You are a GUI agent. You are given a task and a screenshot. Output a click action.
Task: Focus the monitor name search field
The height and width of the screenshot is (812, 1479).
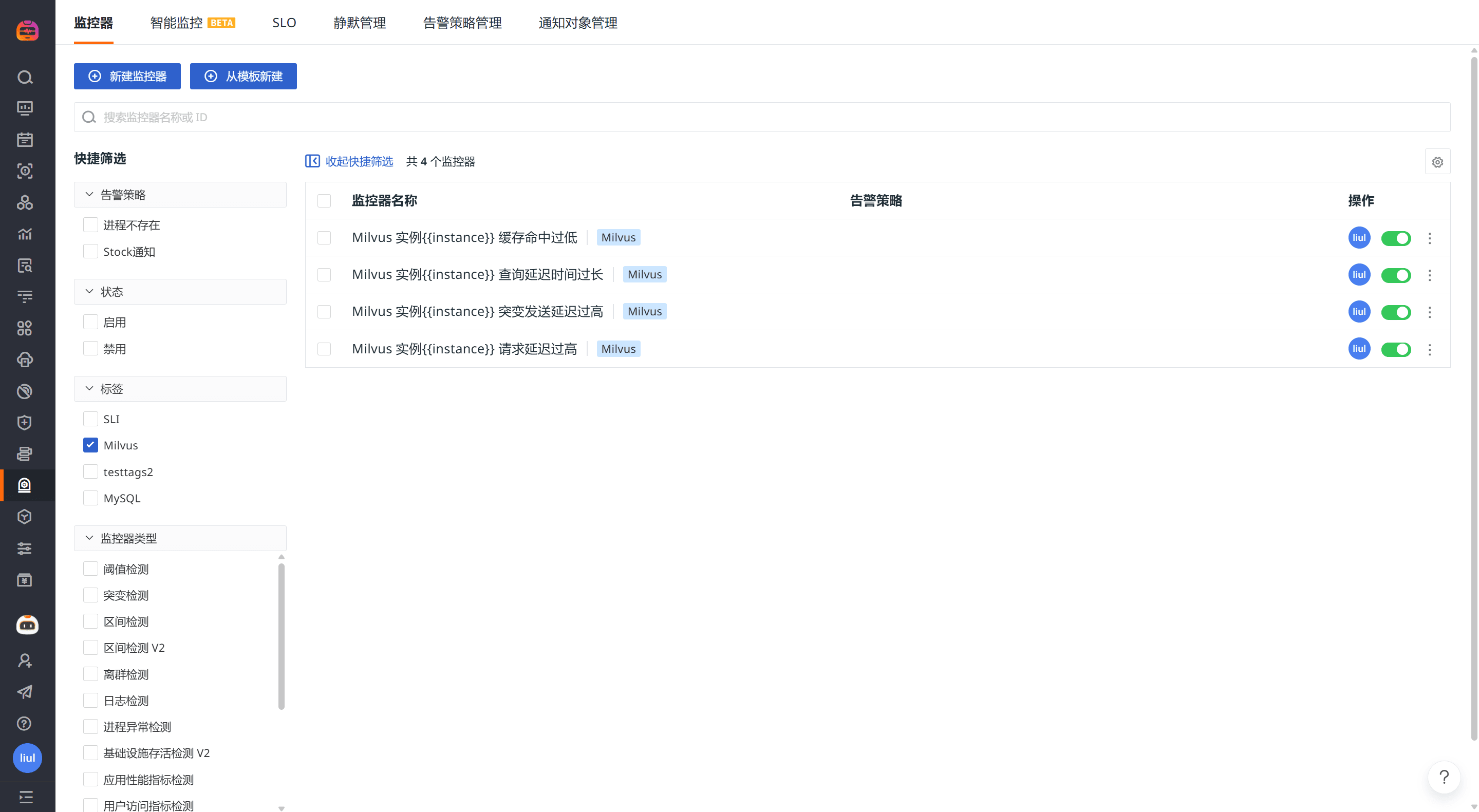pyautogui.click(x=761, y=117)
